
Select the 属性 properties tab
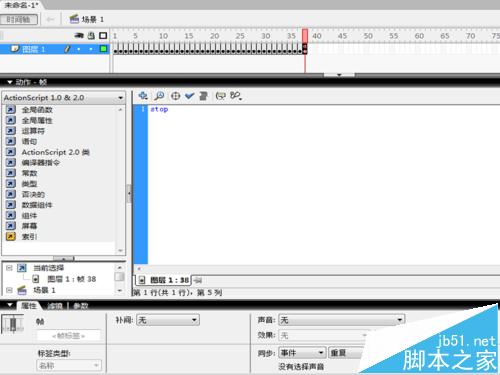(28, 305)
